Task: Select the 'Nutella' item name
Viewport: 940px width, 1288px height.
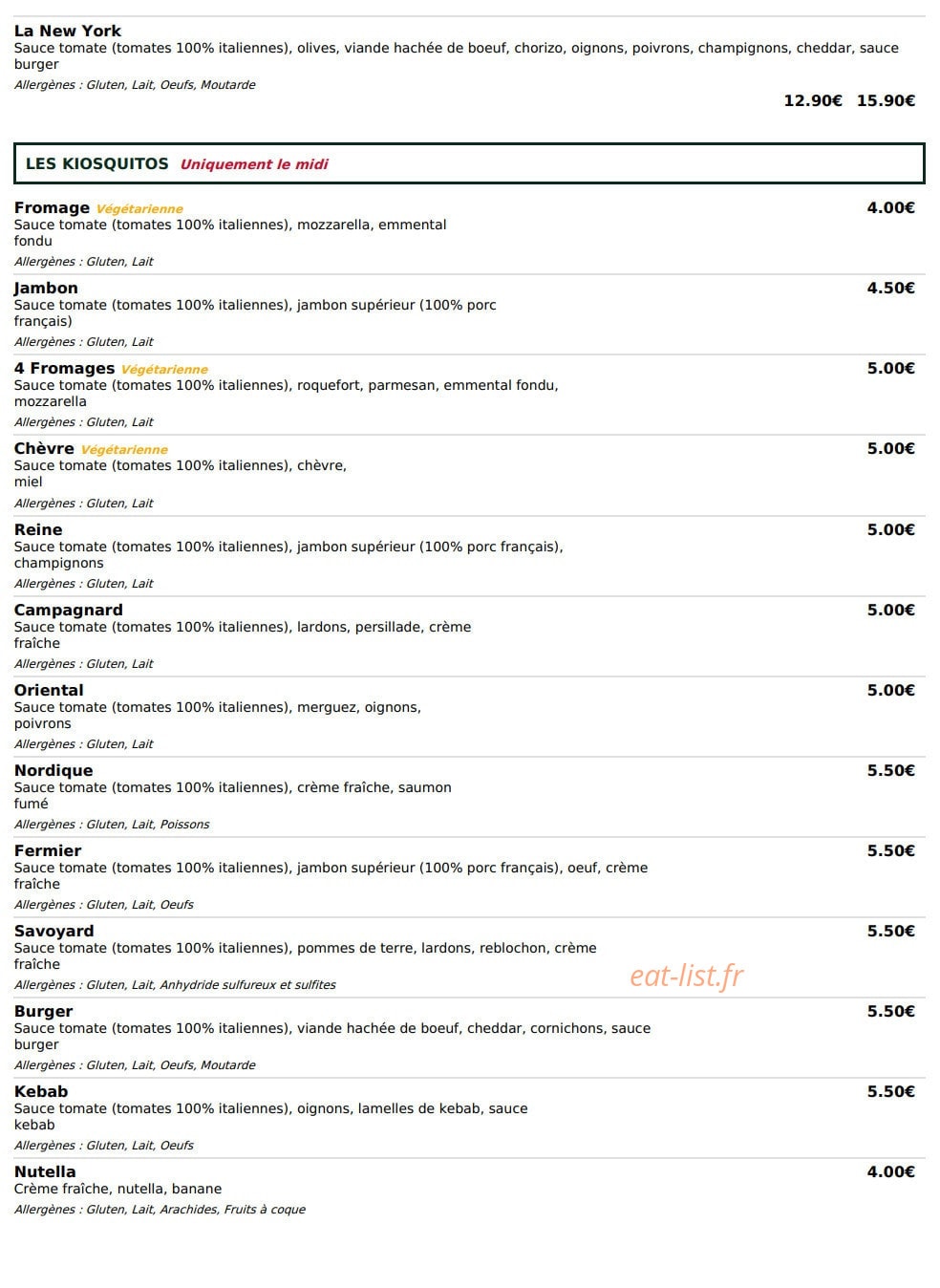Action: [x=45, y=1171]
